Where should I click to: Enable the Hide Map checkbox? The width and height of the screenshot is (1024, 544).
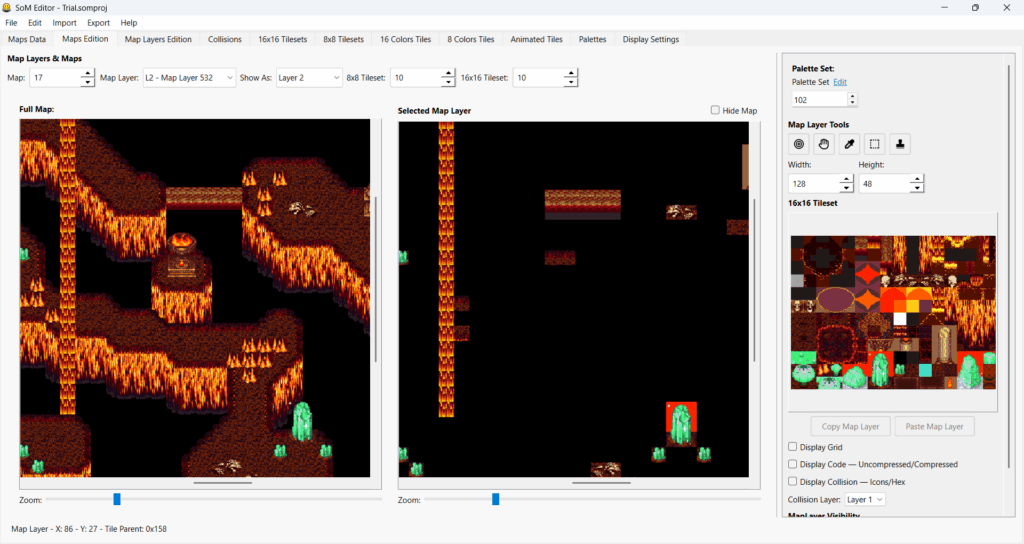(x=715, y=110)
